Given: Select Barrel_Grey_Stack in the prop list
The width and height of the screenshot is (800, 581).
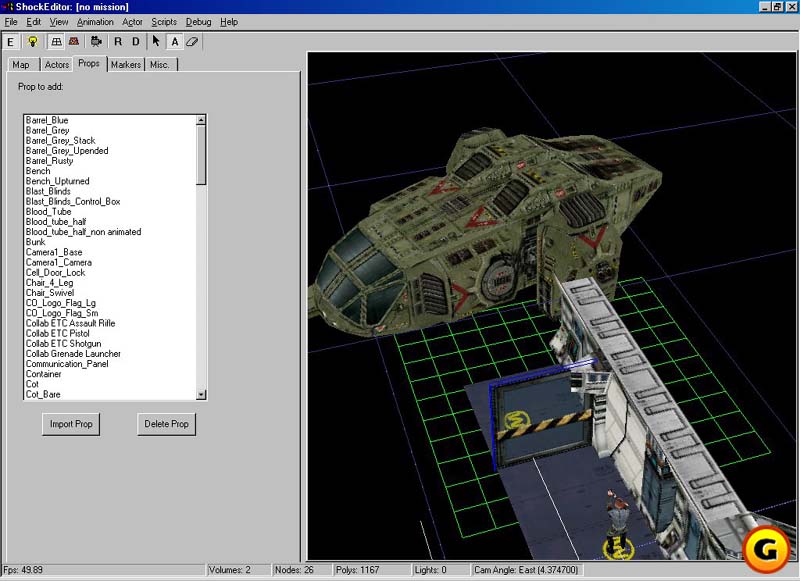Looking at the screenshot, I should pos(61,141).
